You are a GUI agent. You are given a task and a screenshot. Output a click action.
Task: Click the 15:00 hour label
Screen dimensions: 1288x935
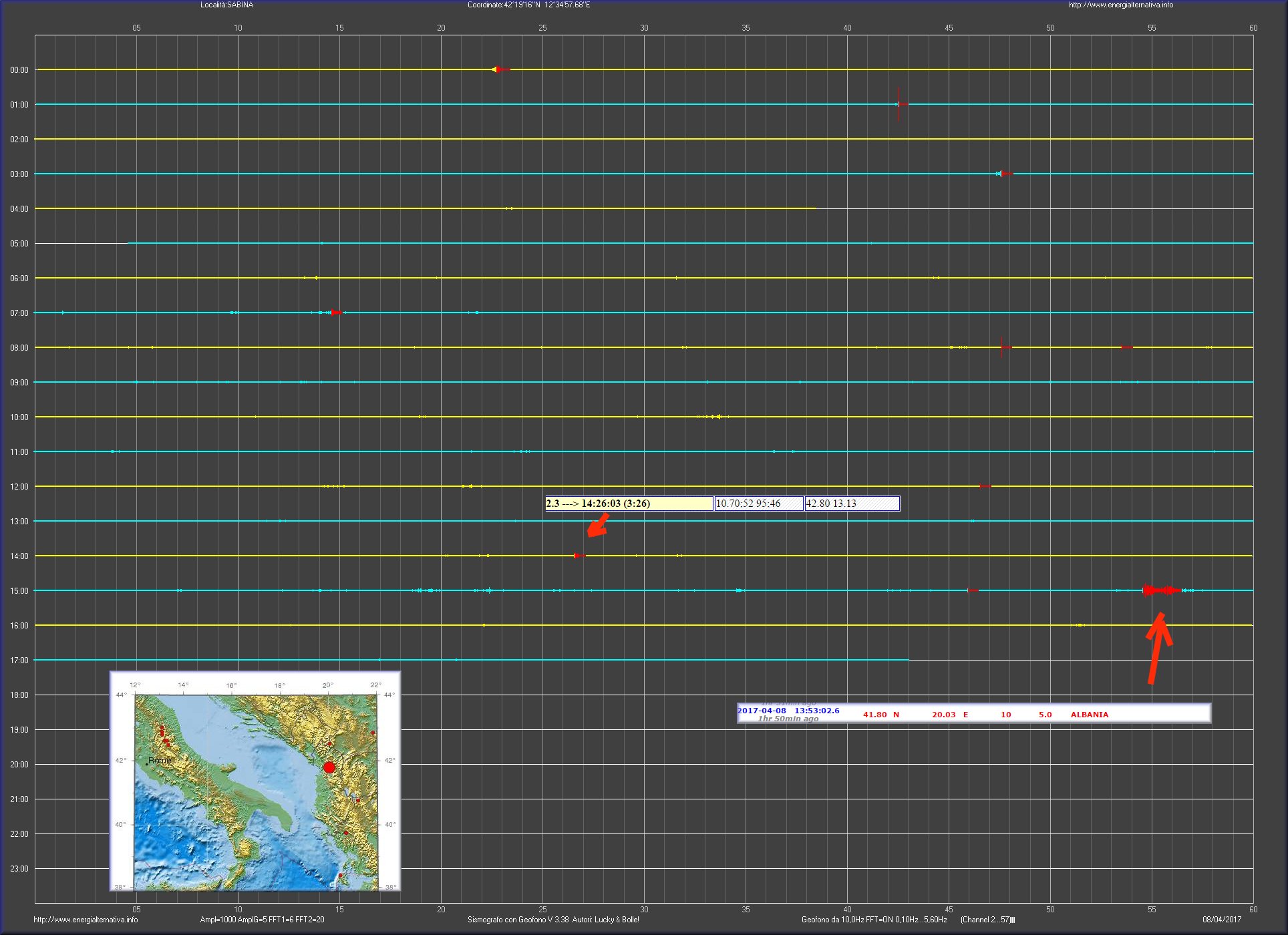coord(19,591)
